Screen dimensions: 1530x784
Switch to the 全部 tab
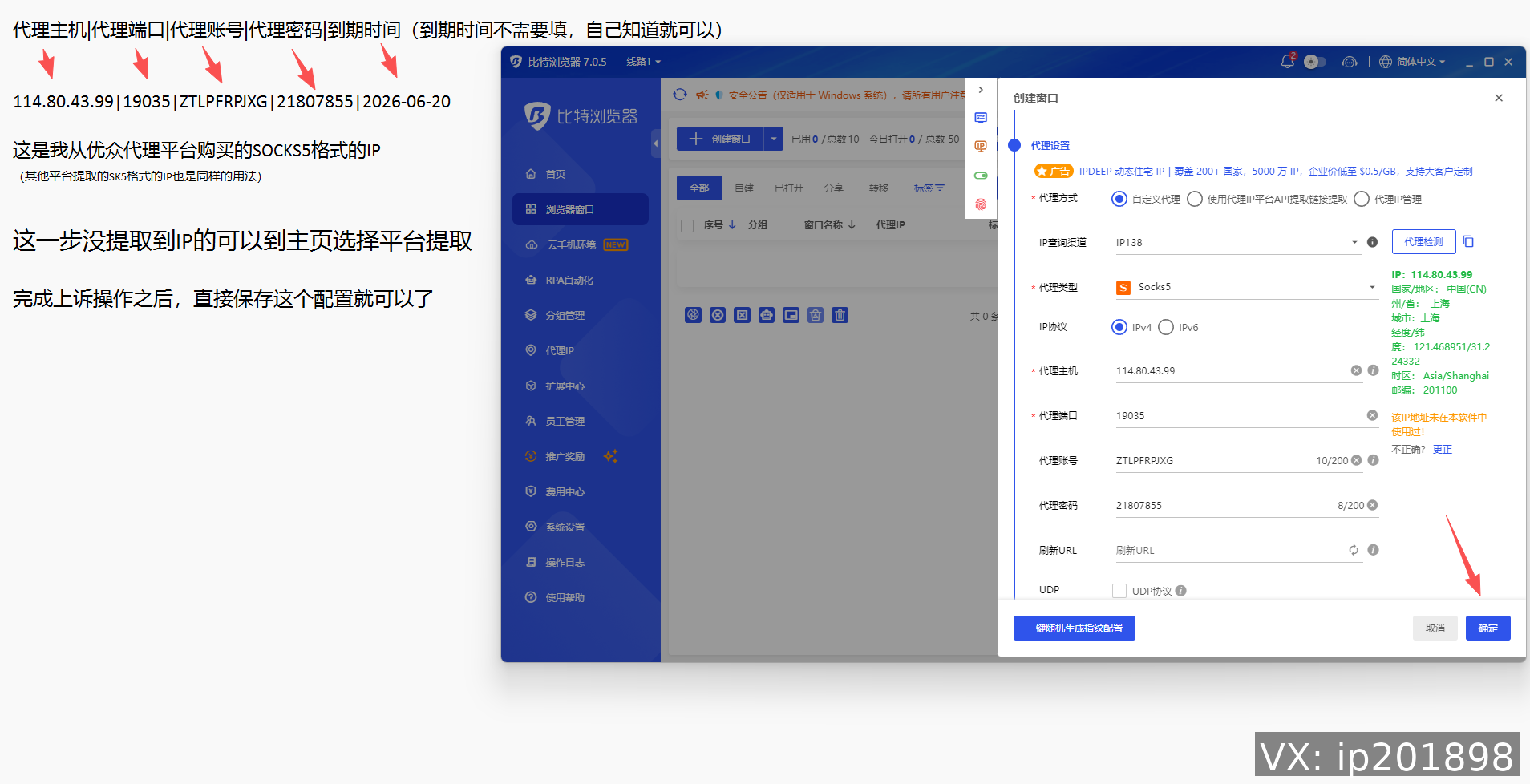coord(699,188)
